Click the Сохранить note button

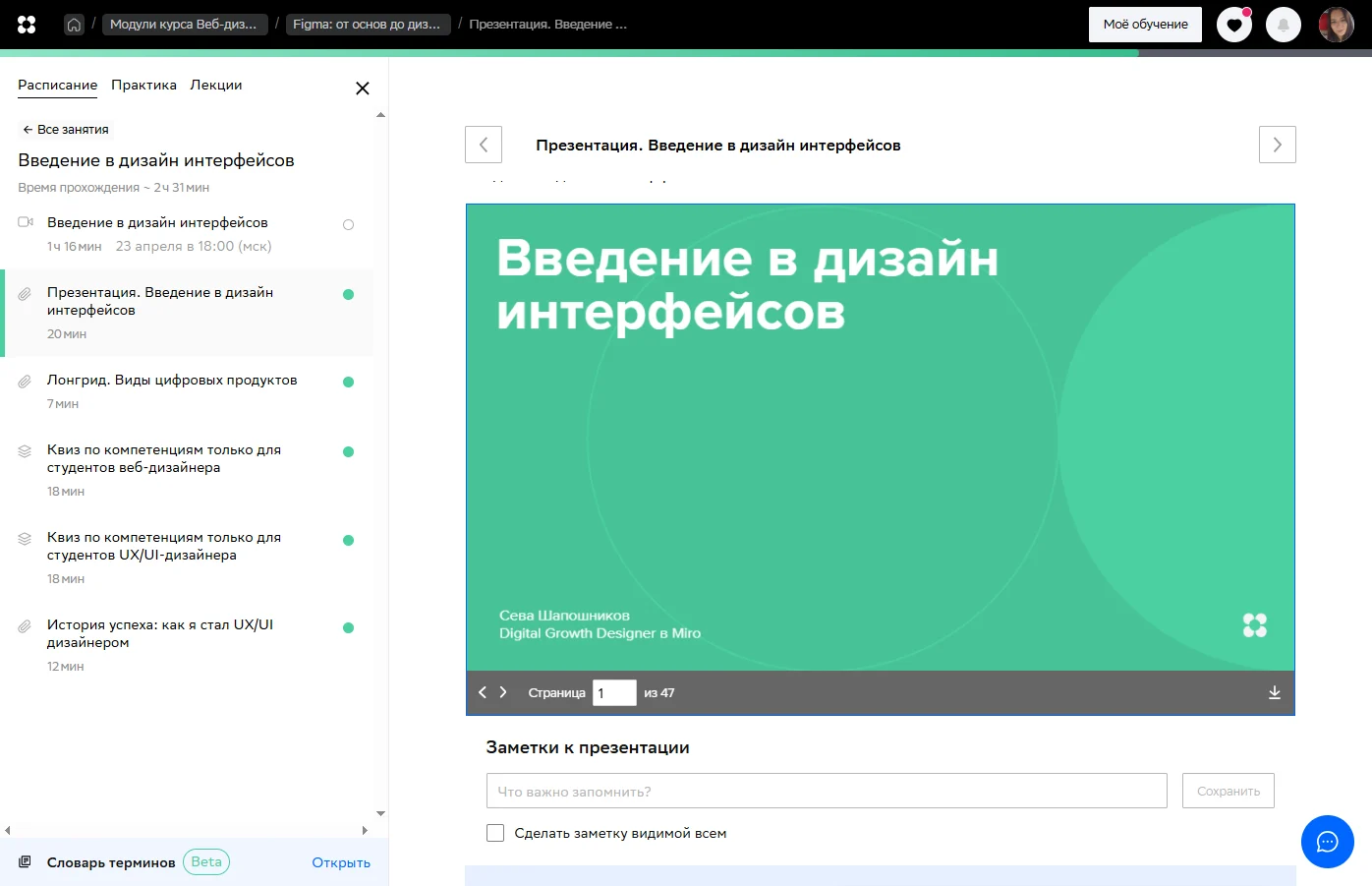(1229, 791)
